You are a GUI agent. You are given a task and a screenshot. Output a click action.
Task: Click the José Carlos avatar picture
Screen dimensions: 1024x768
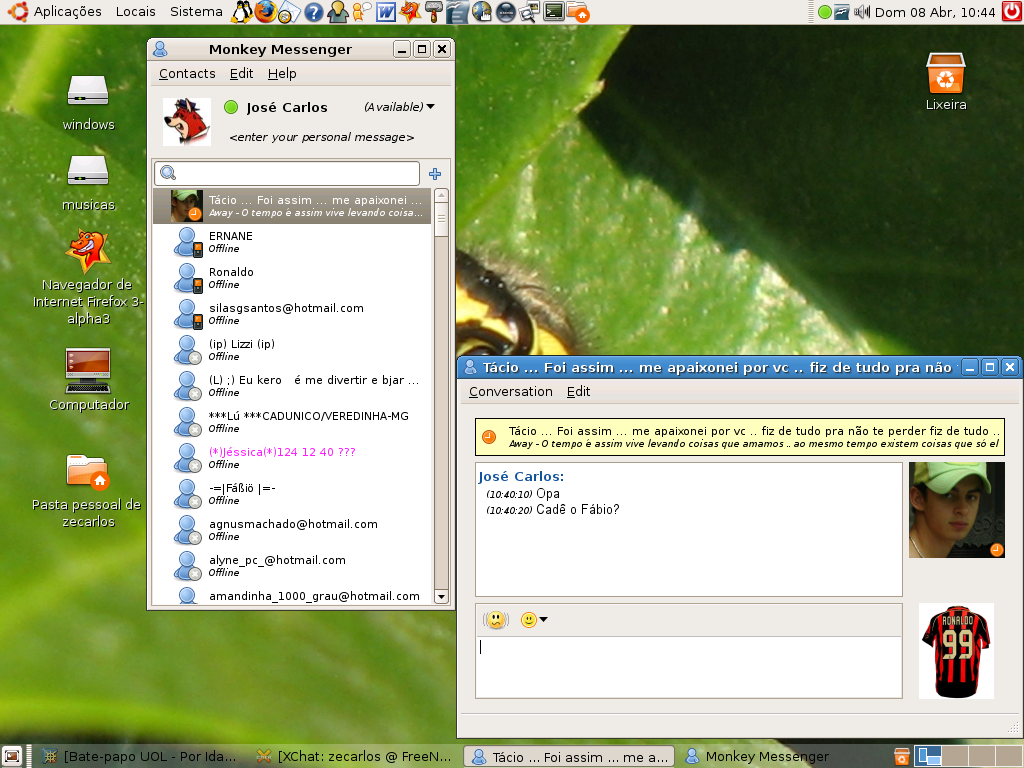[x=187, y=121]
